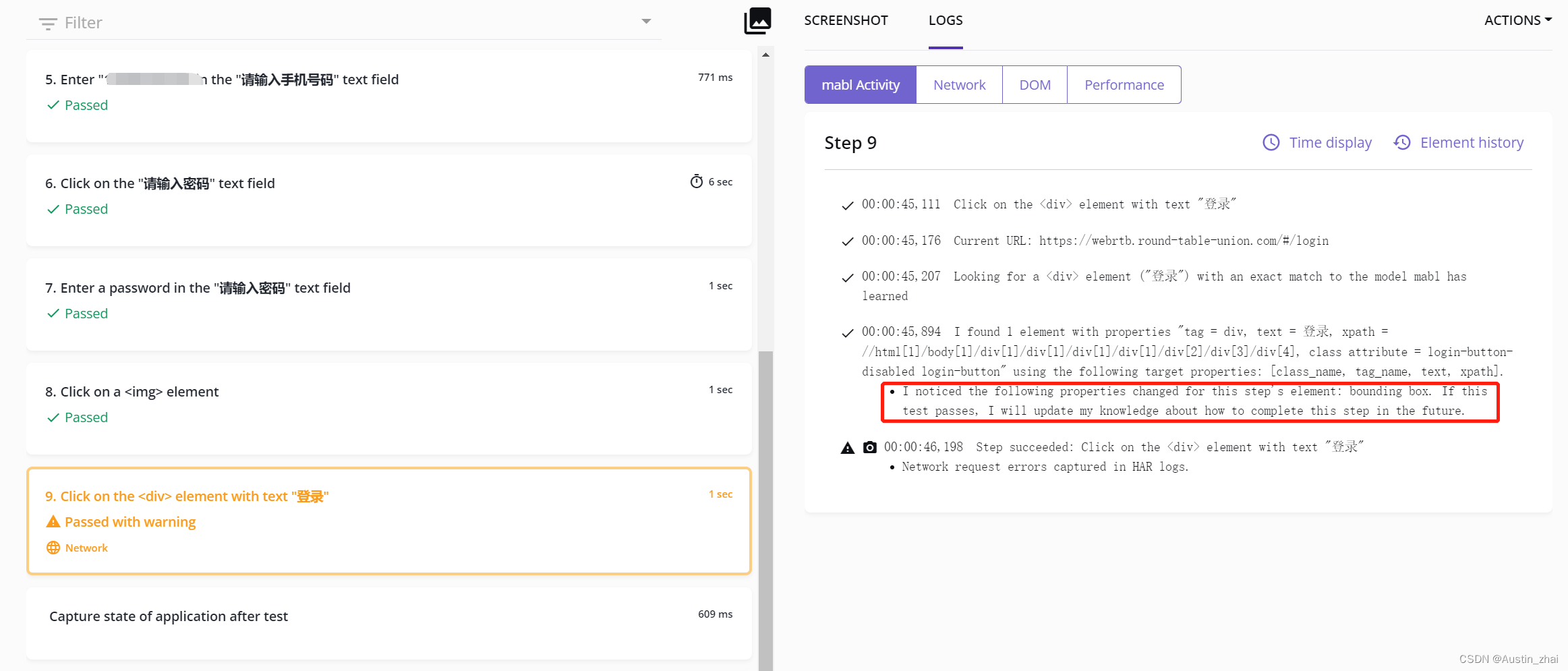This screenshot has height=671, width=1568.
Task: Click the 00:00:45,176 log checkmark
Action: point(848,242)
